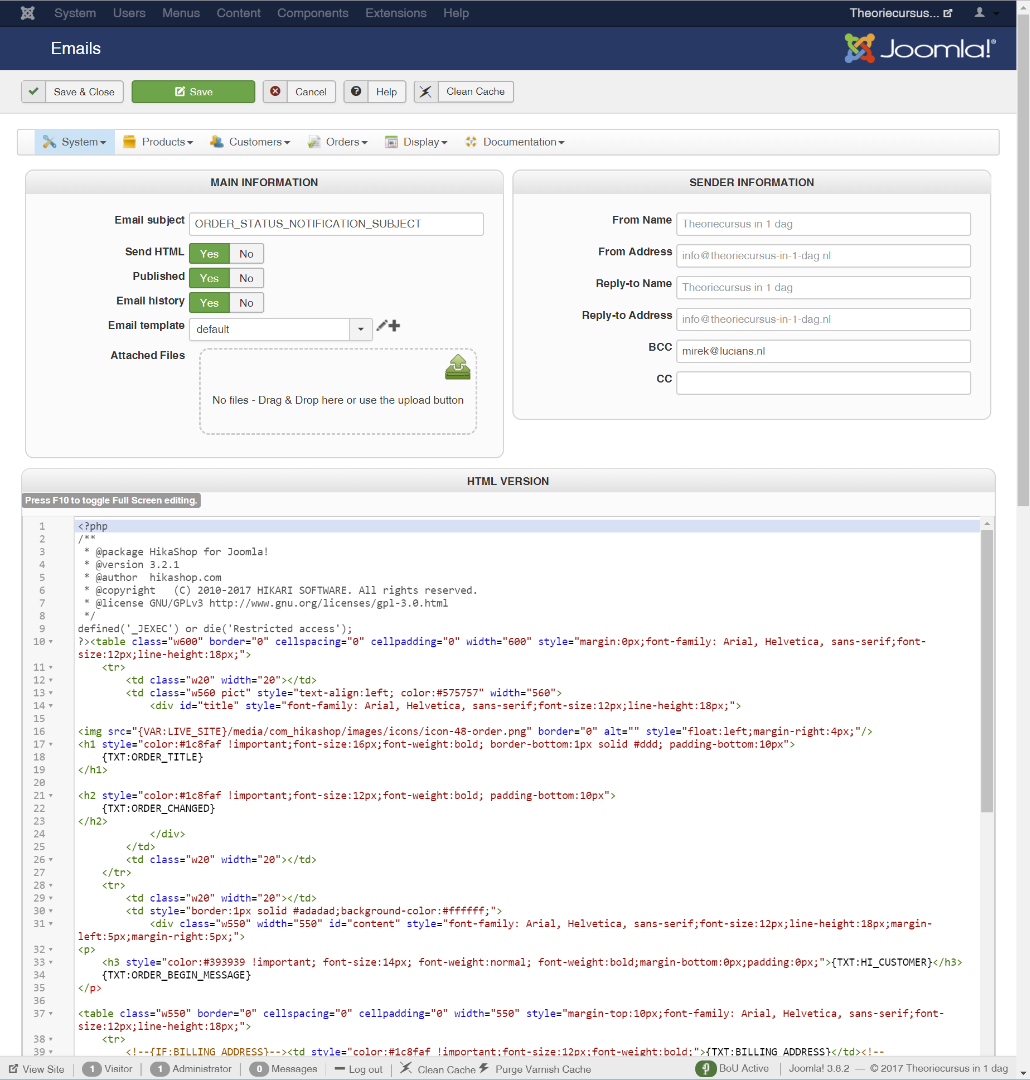Set Published to No

point(246,278)
